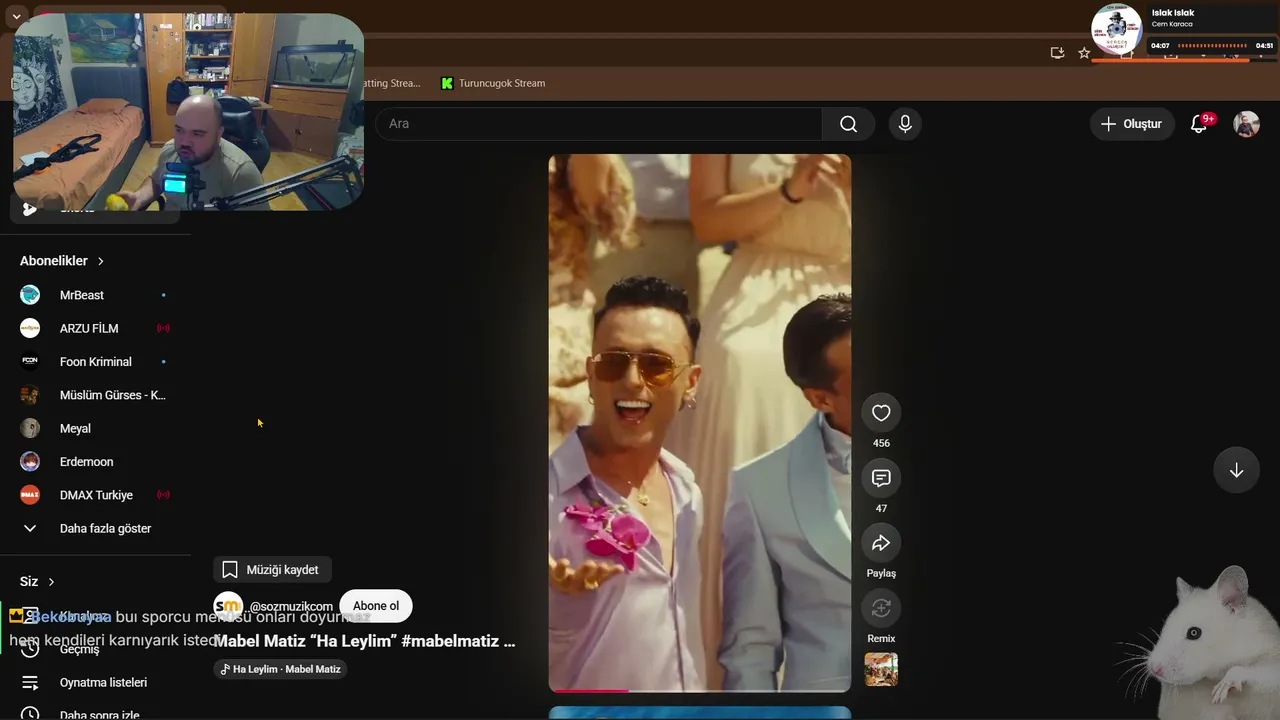Click the Erdemoon channel avatar icon

(x=30, y=462)
